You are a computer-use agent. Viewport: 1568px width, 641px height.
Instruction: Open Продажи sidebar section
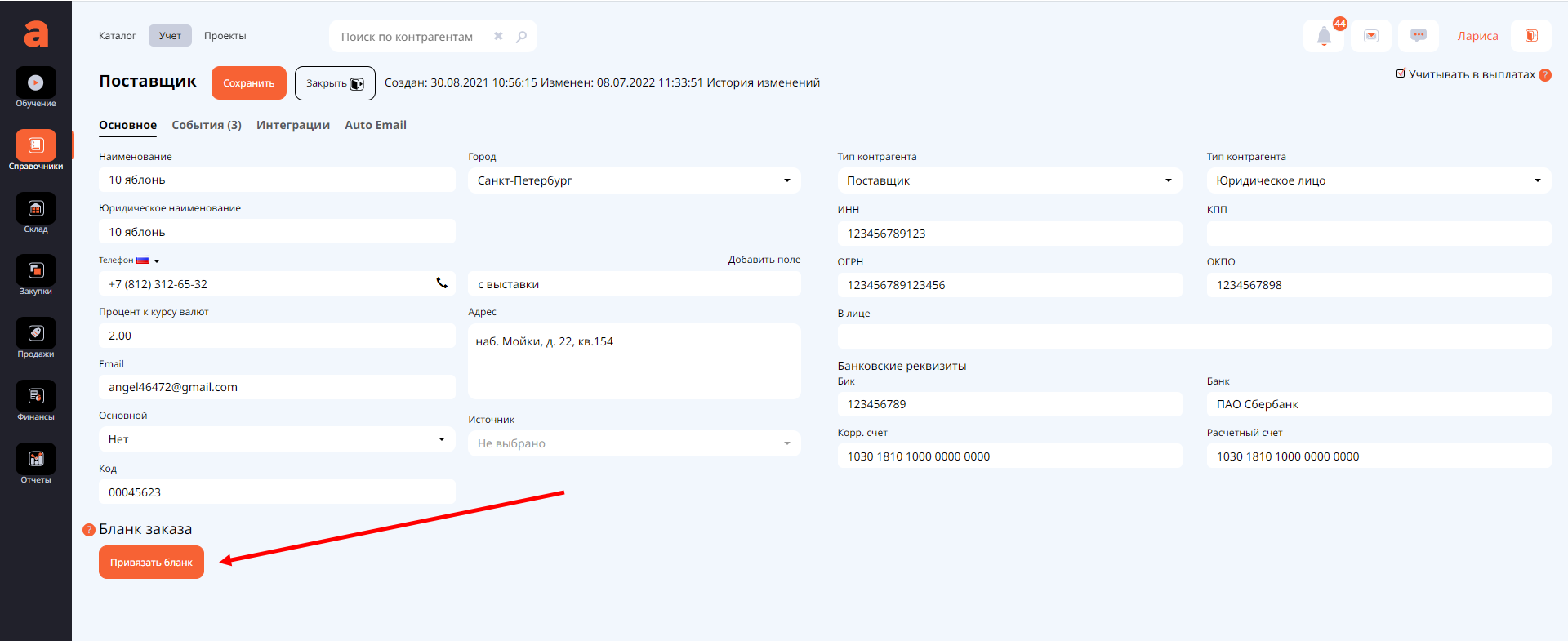36,334
